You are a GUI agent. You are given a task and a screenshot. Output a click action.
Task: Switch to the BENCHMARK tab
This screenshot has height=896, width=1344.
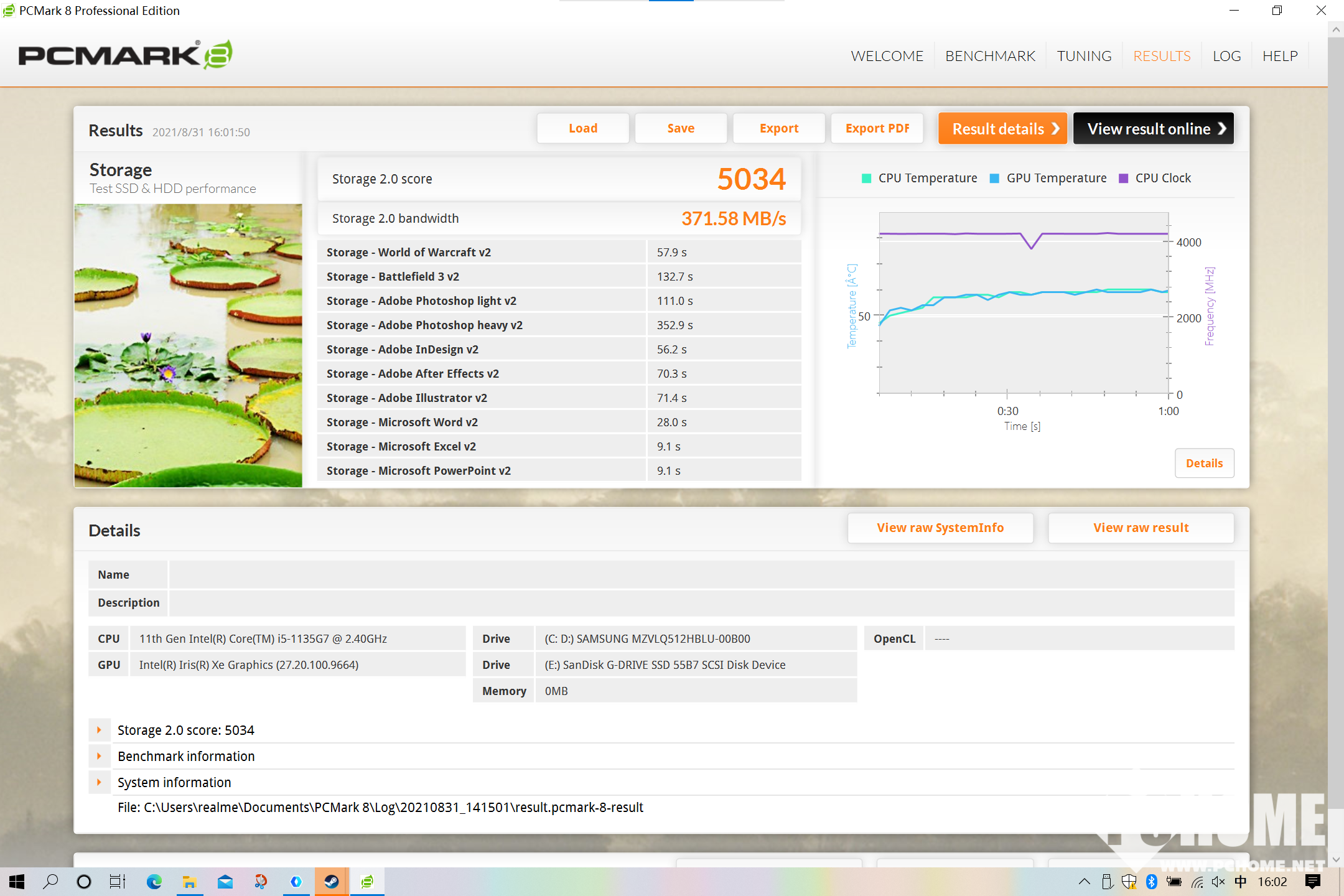(x=990, y=56)
